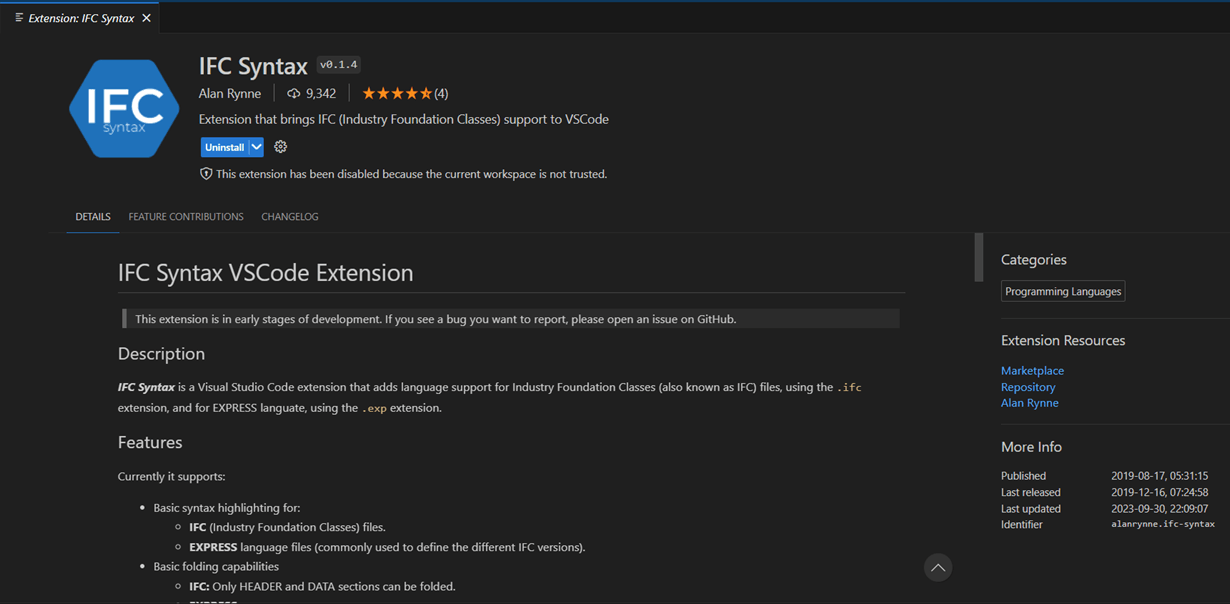Screen dimensions: 1230x604
Task: Open the extension manage gear icon
Action: 281,147
